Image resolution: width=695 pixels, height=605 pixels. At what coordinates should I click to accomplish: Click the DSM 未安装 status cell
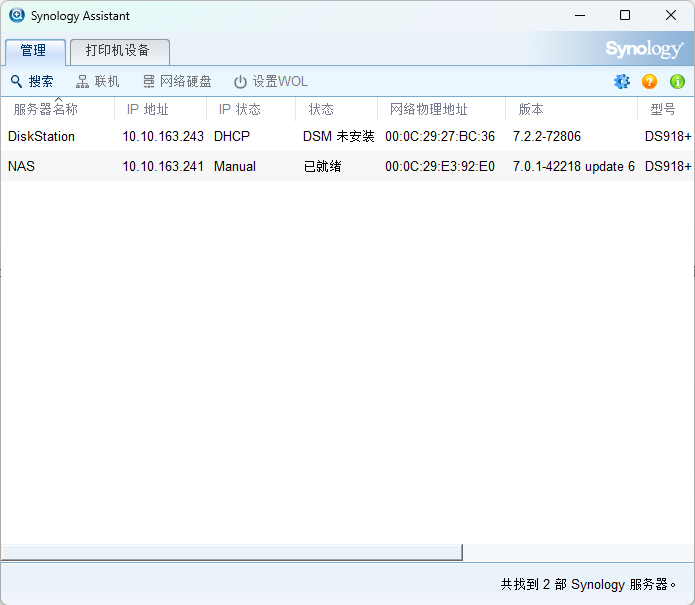[x=339, y=137]
